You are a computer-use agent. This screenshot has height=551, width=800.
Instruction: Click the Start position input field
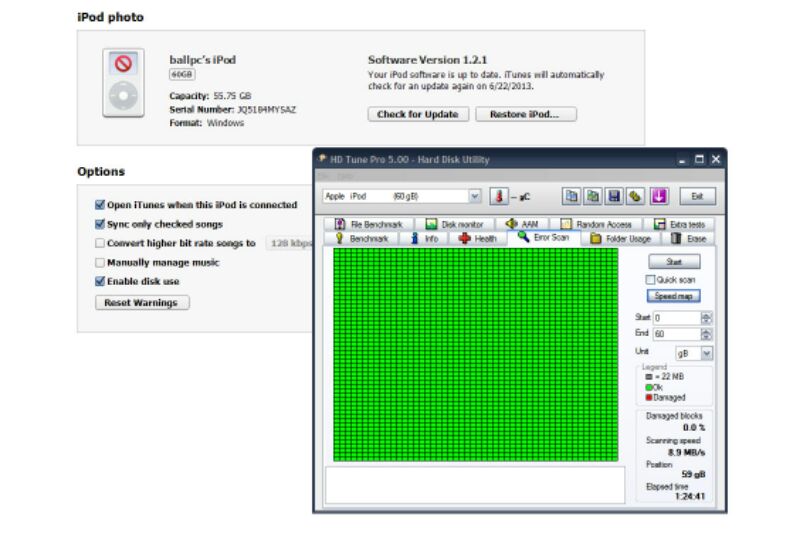pos(677,318)
